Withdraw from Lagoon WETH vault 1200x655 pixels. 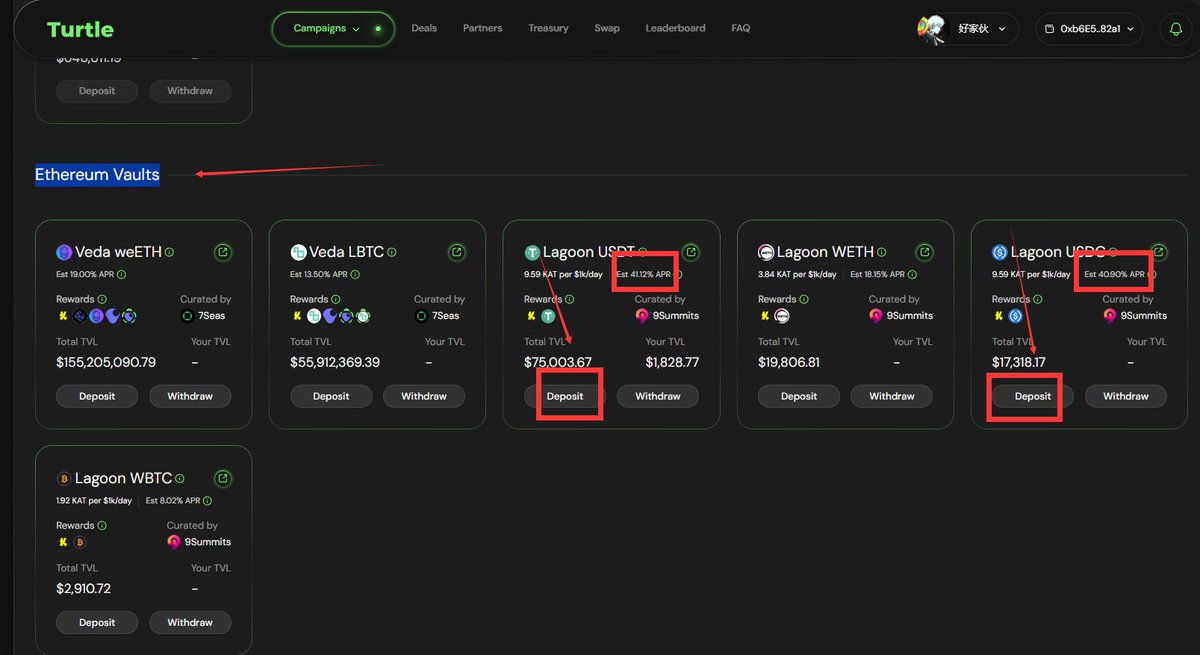coord(892,396)
